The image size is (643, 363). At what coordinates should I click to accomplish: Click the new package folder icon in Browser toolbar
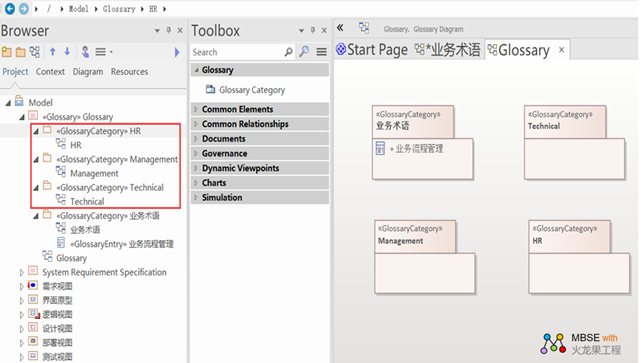coord(21,52)
